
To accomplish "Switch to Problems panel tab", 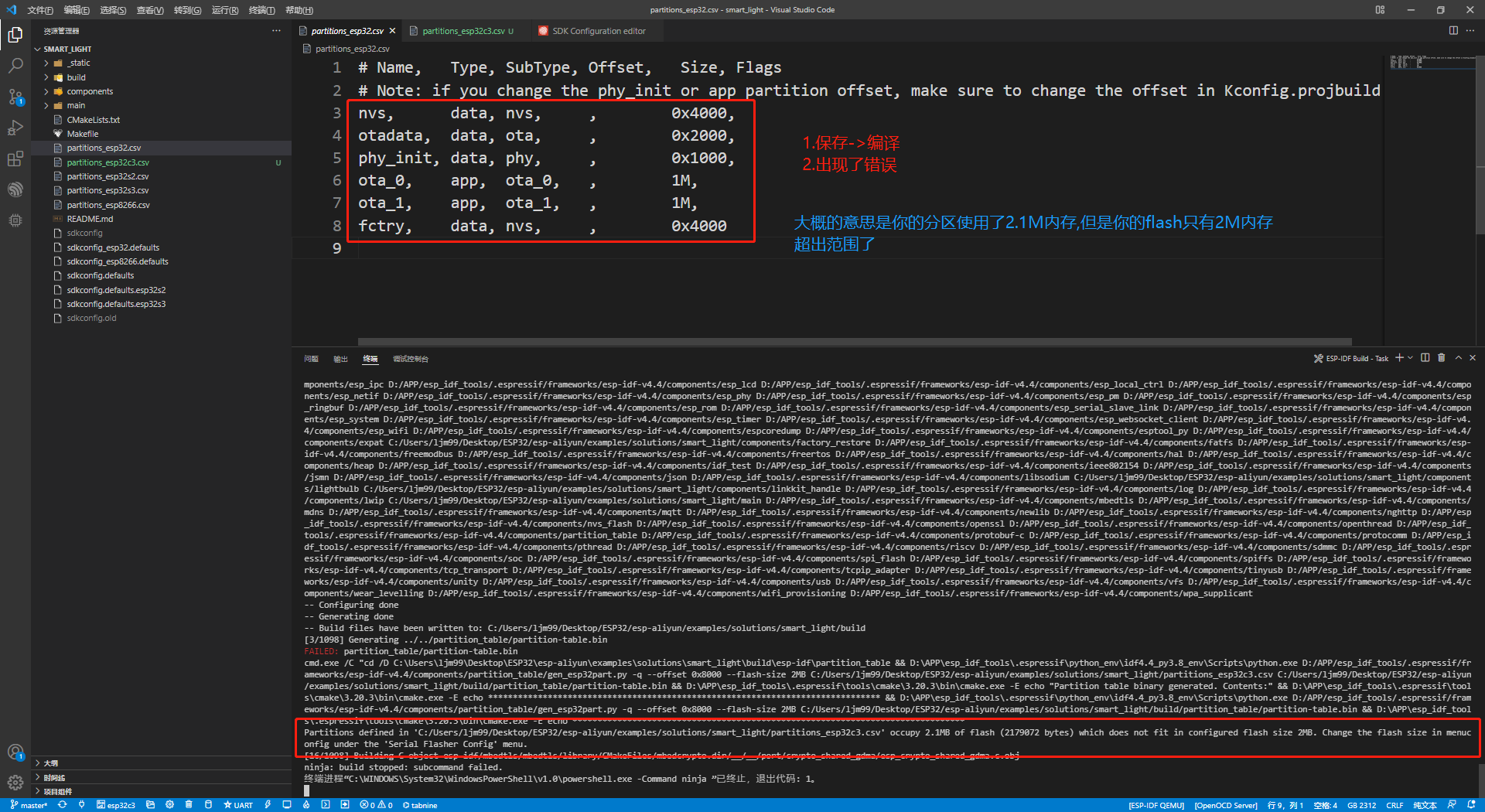I will pyautogui.click(x=311, y=359).
